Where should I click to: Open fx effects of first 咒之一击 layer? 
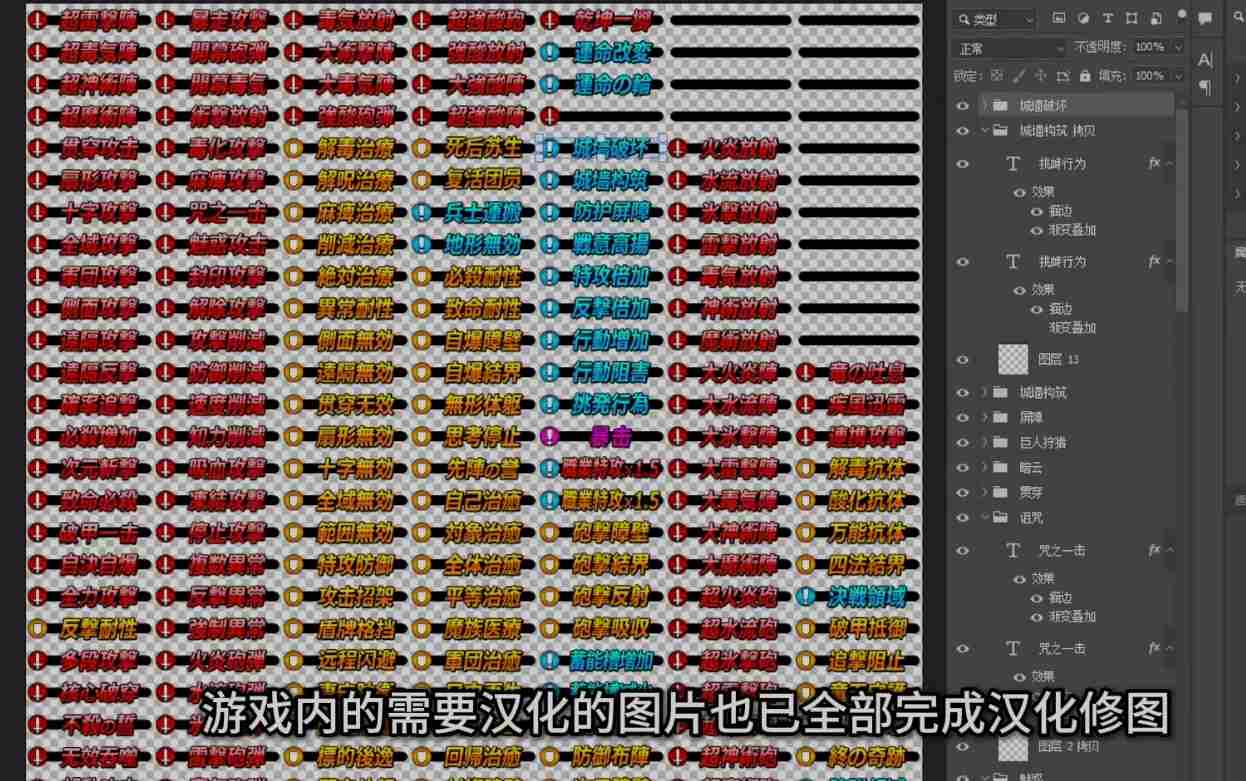(x=1154, y=551)
